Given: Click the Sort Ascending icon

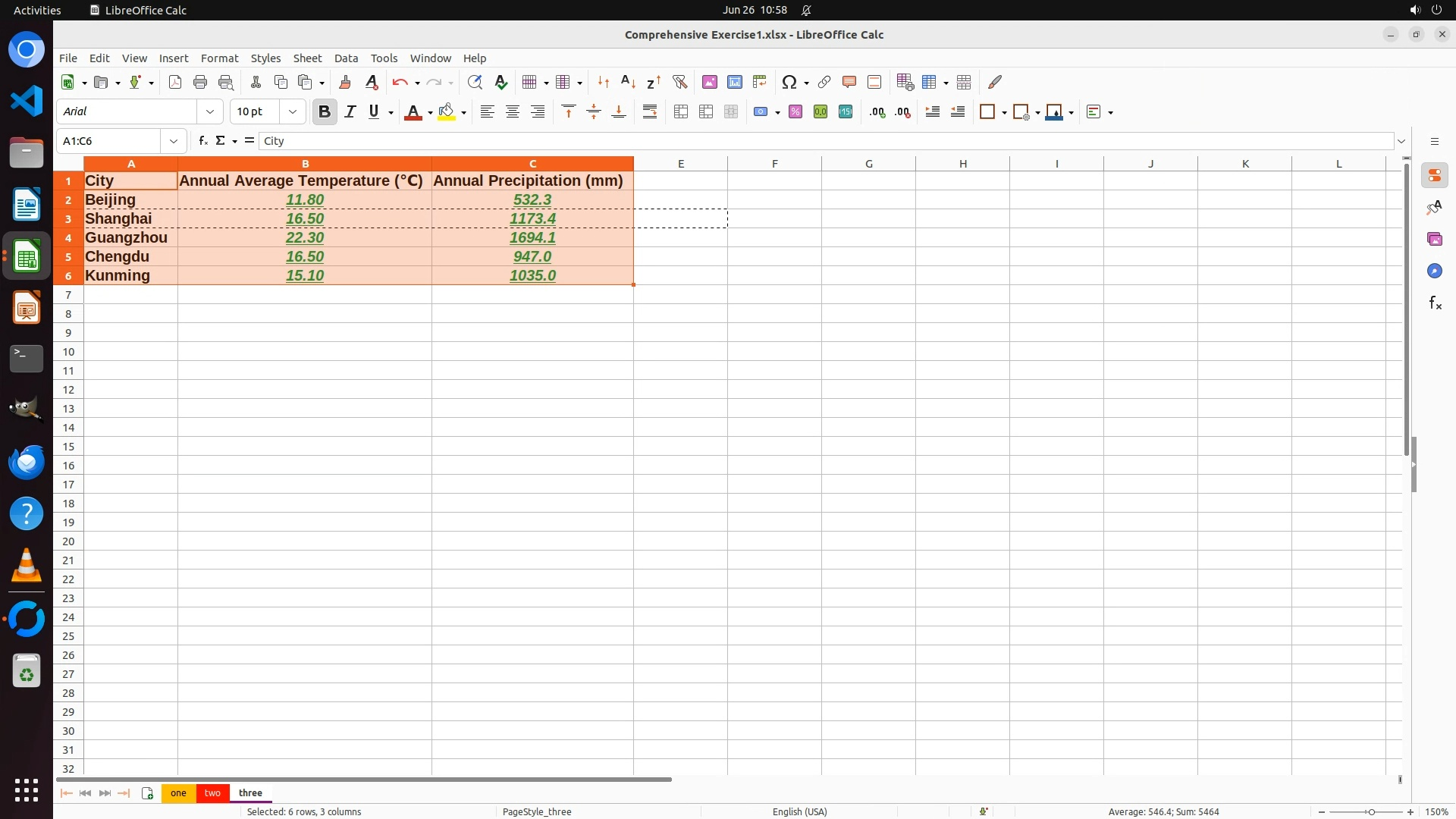Looking at the screenshot, I should pyautogui.click(x=628, y=82).
